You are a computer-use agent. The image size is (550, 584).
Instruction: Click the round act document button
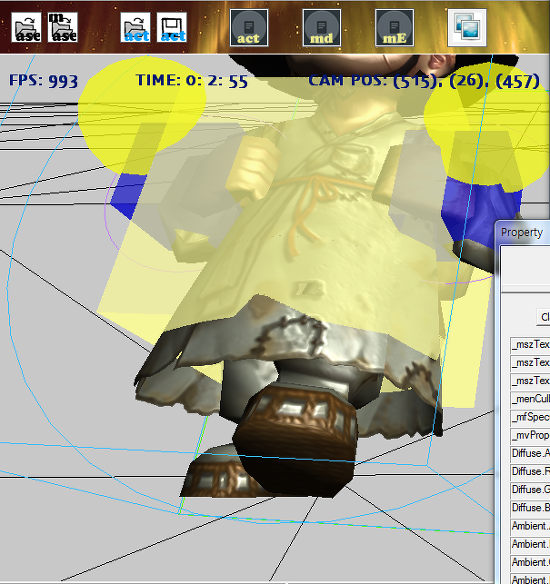click(249, 28)
